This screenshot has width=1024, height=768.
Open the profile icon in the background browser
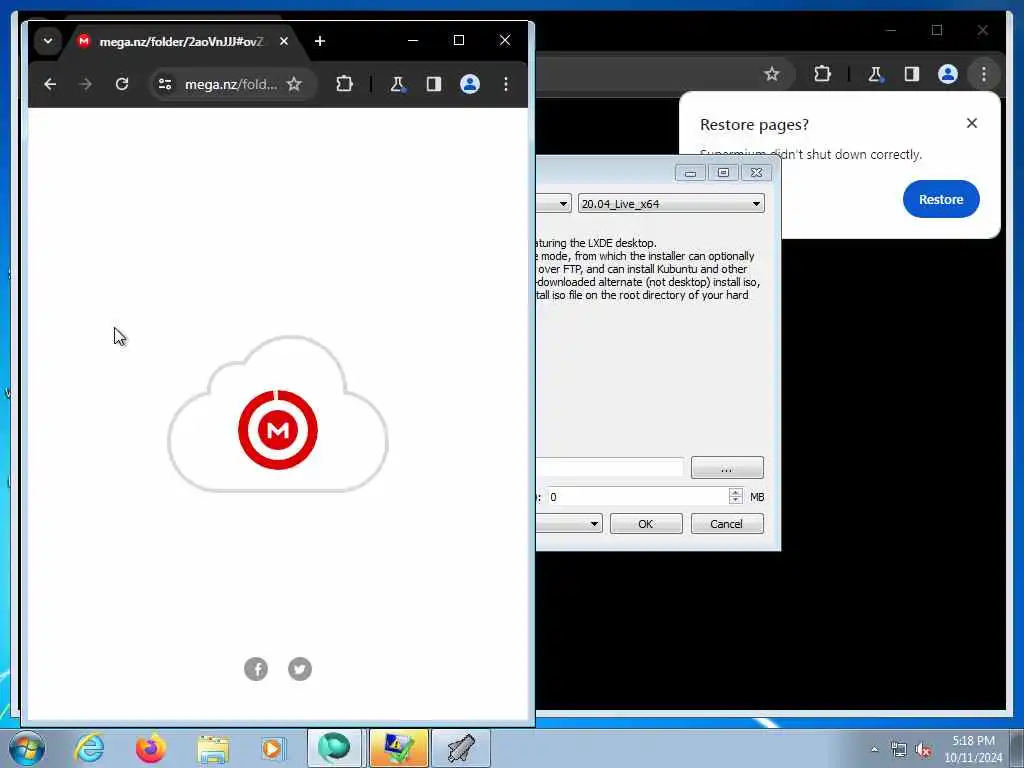(948, 74)
